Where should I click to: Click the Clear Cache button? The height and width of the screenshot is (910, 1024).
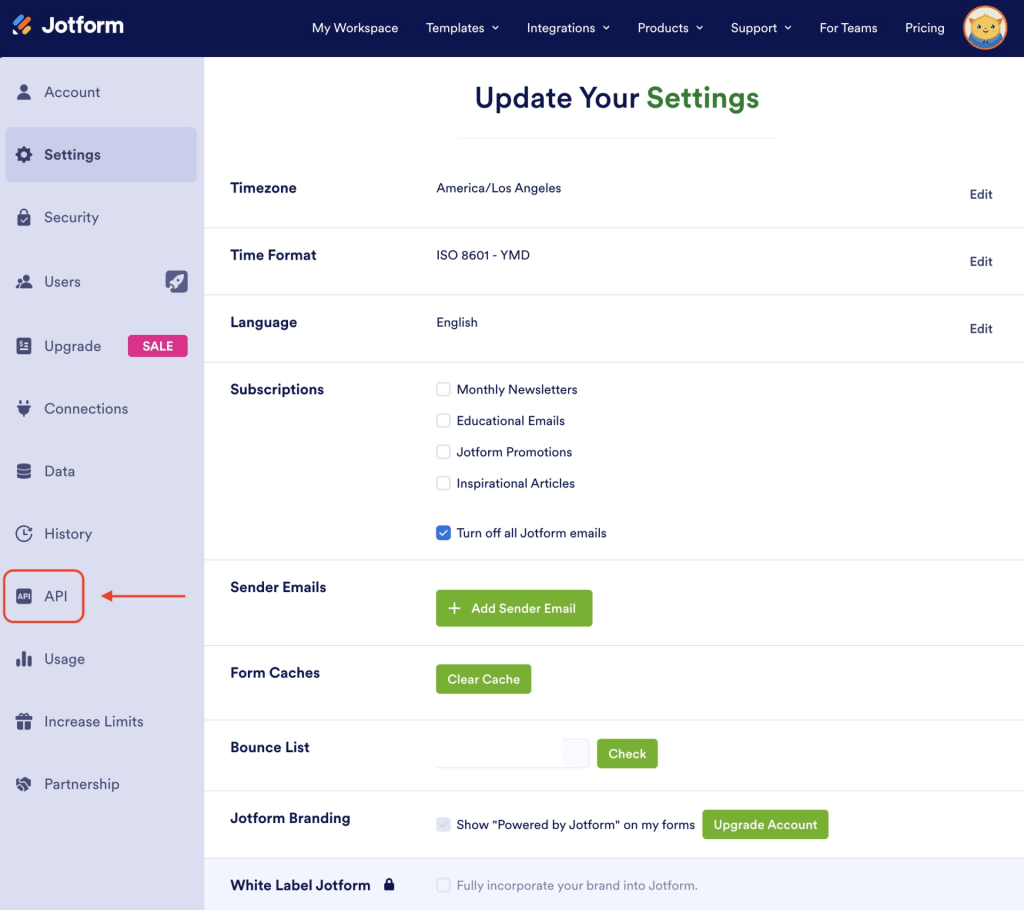pyautogui.click(x=483, y=679)
